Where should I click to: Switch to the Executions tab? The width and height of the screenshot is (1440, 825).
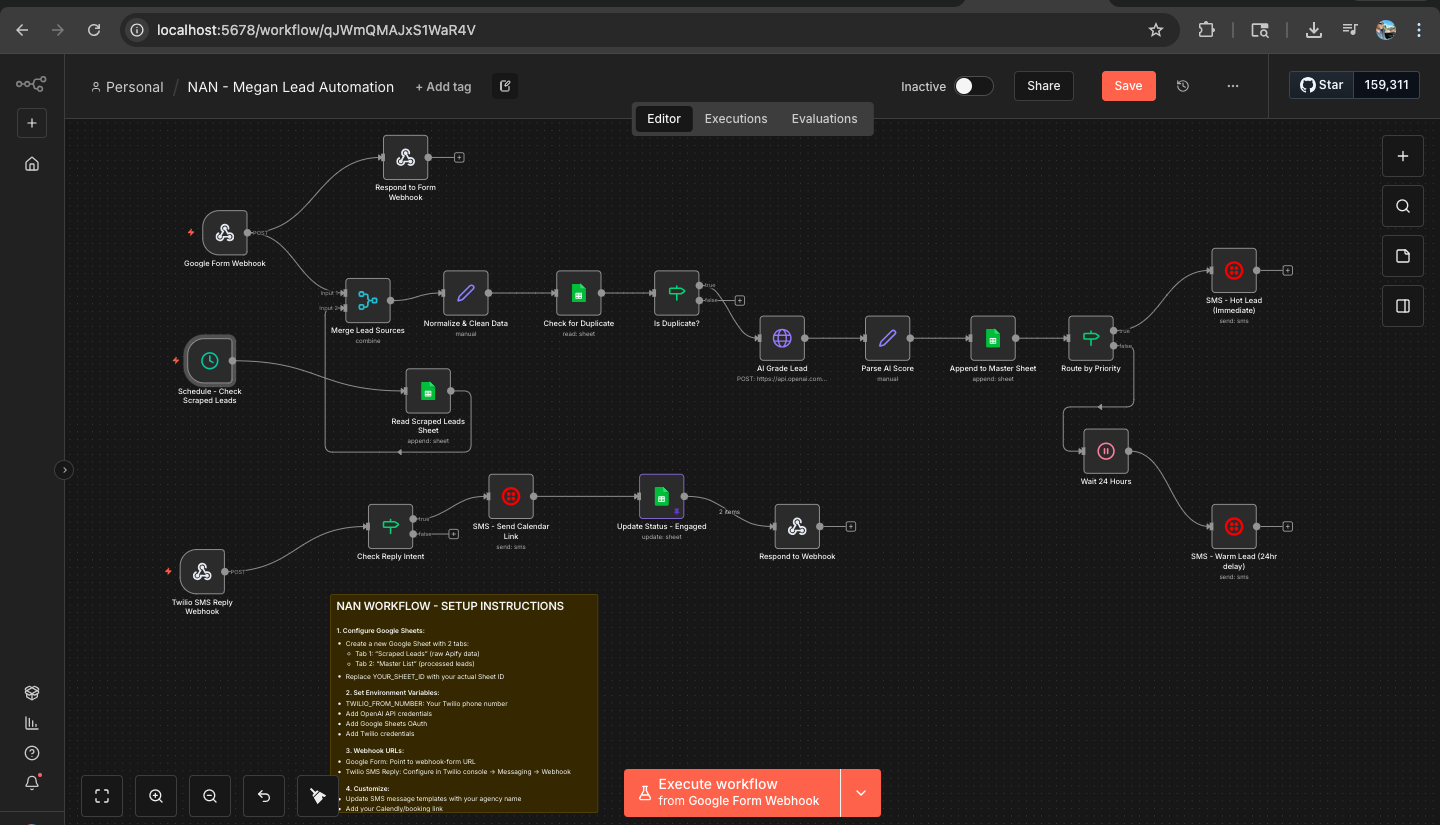click(x=736, y=118)
